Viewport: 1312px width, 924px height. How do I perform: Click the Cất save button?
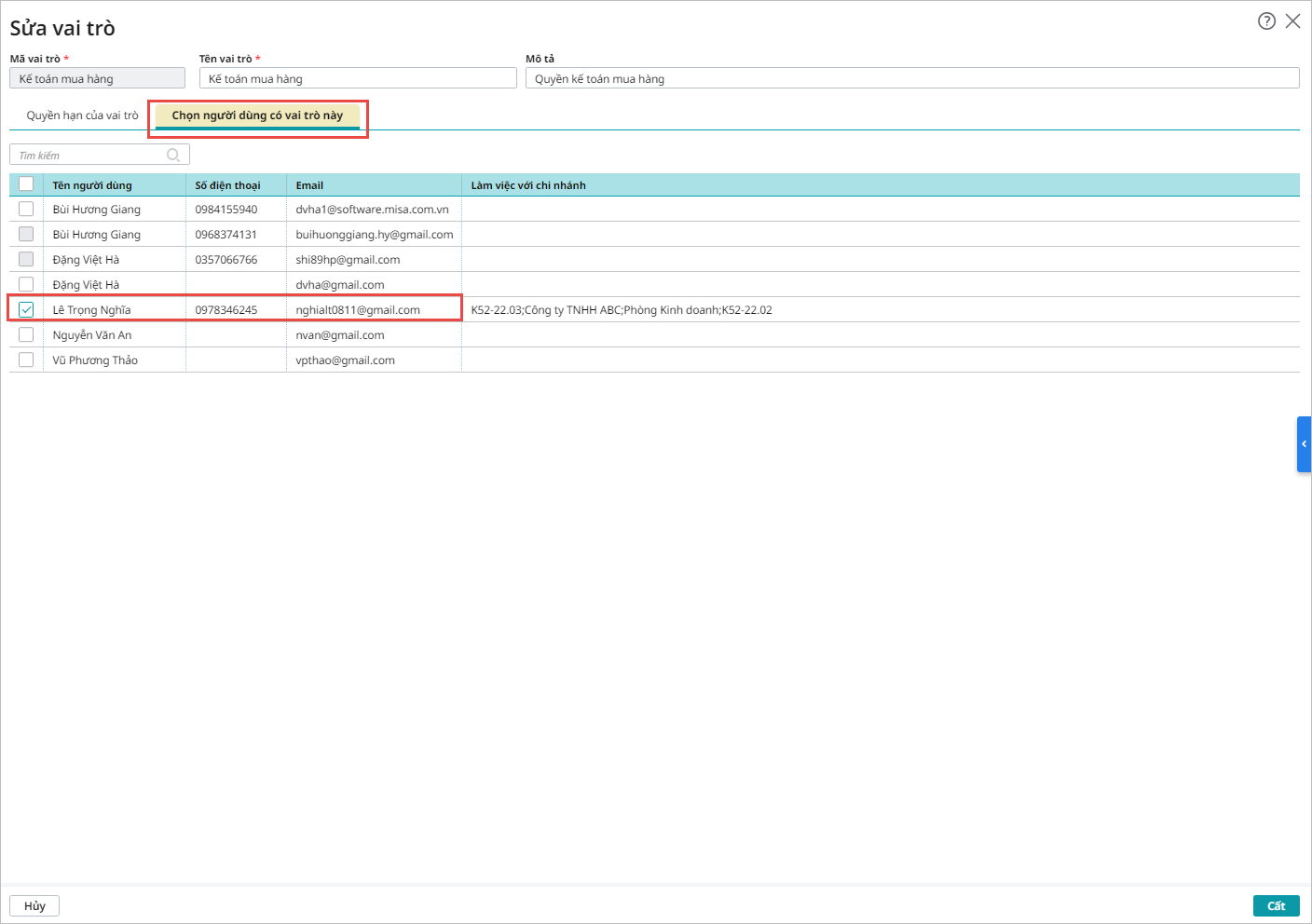pos(1276,905)
